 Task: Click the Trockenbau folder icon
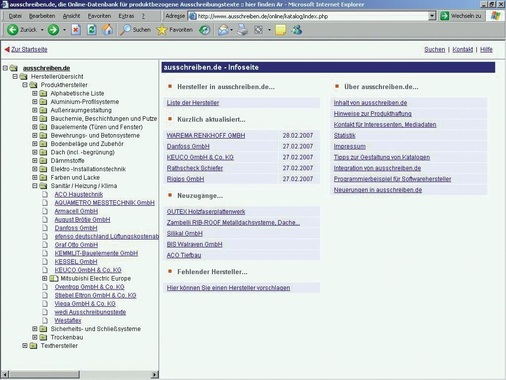point(43,337)
